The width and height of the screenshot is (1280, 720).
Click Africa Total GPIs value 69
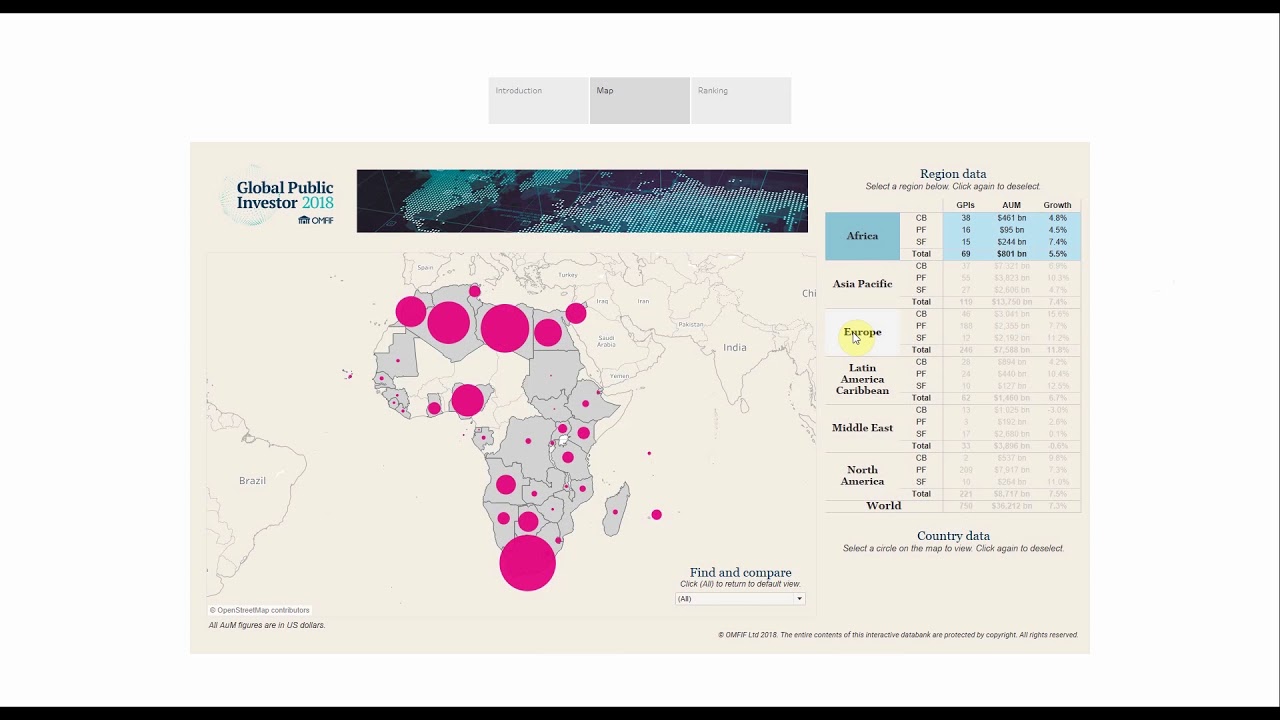pos(965,254)
